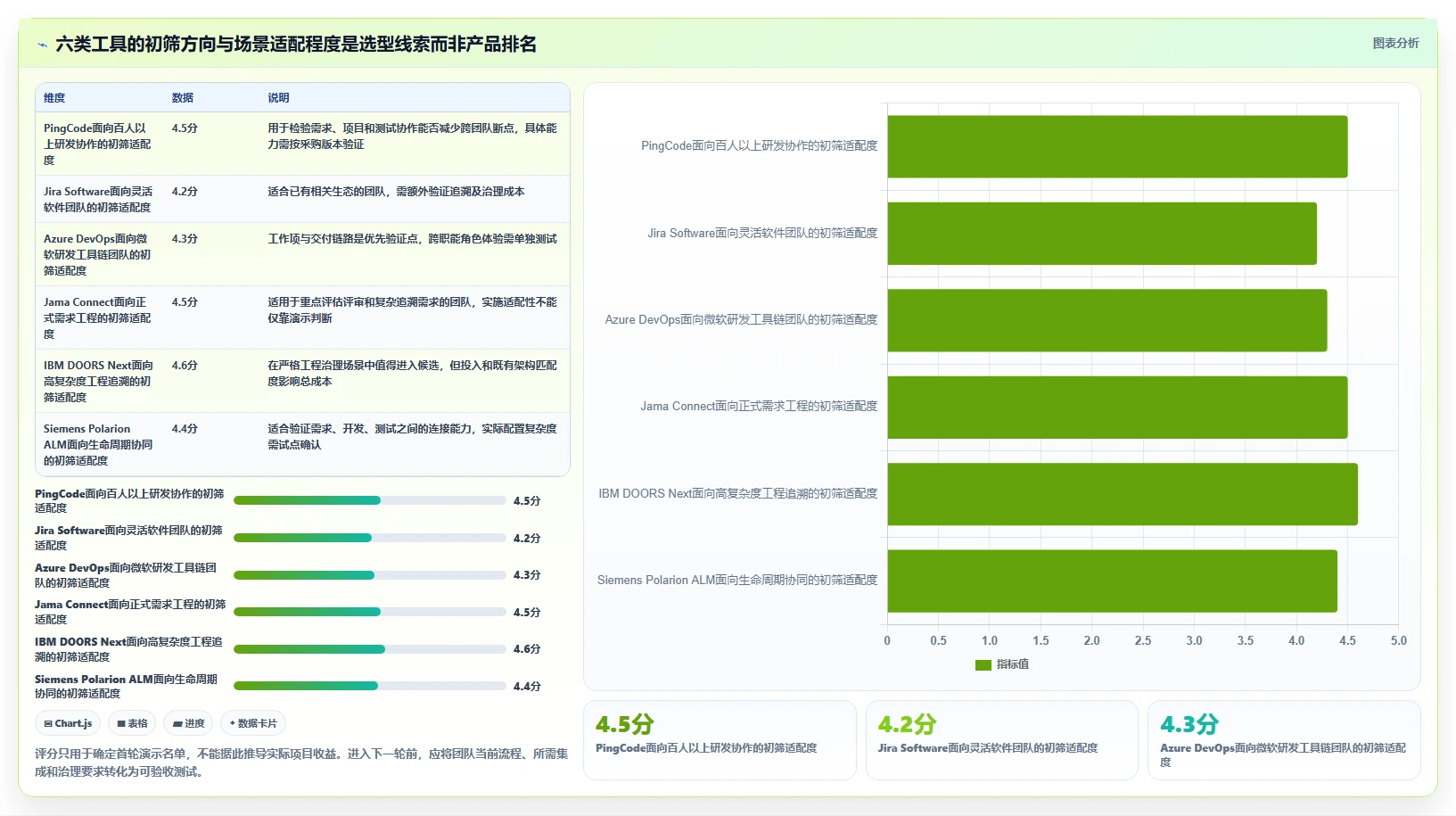Click the 4.4分 label beside the Siemens progress bar
This screenshot has width=1456, height=816.
pos(527,687)
